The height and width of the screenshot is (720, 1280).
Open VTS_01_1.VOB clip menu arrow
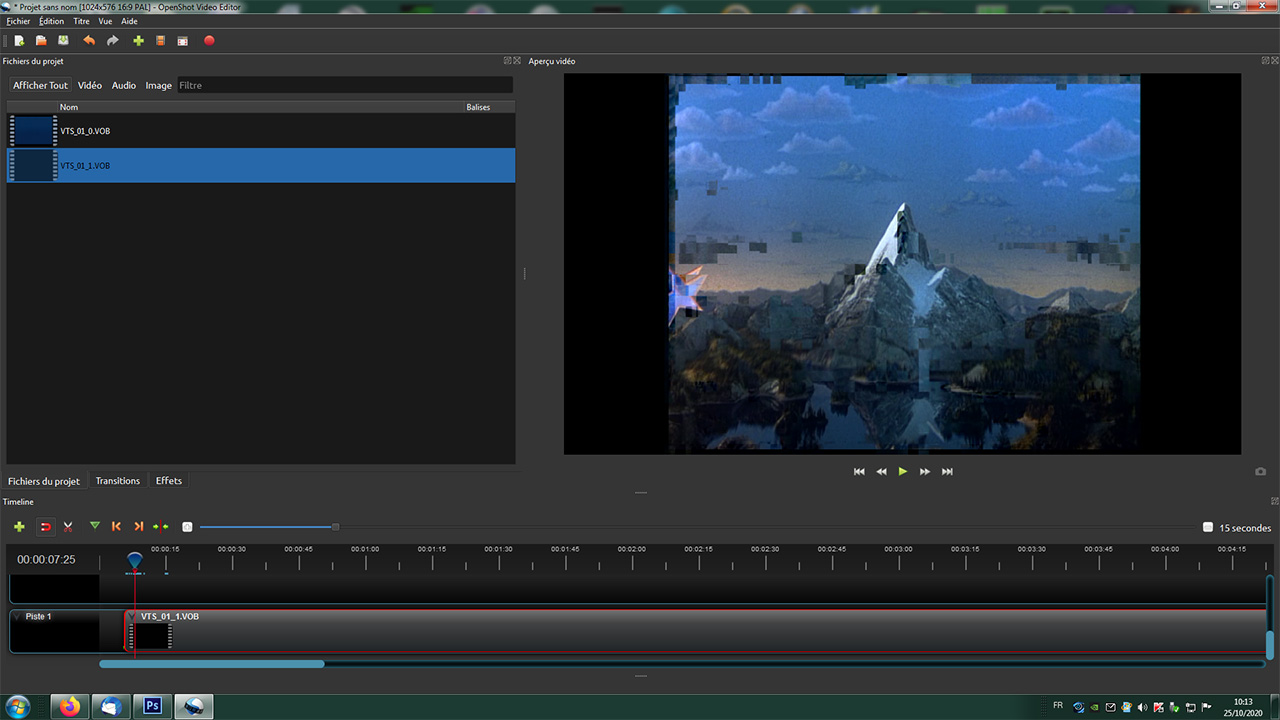tap(131, 617)
